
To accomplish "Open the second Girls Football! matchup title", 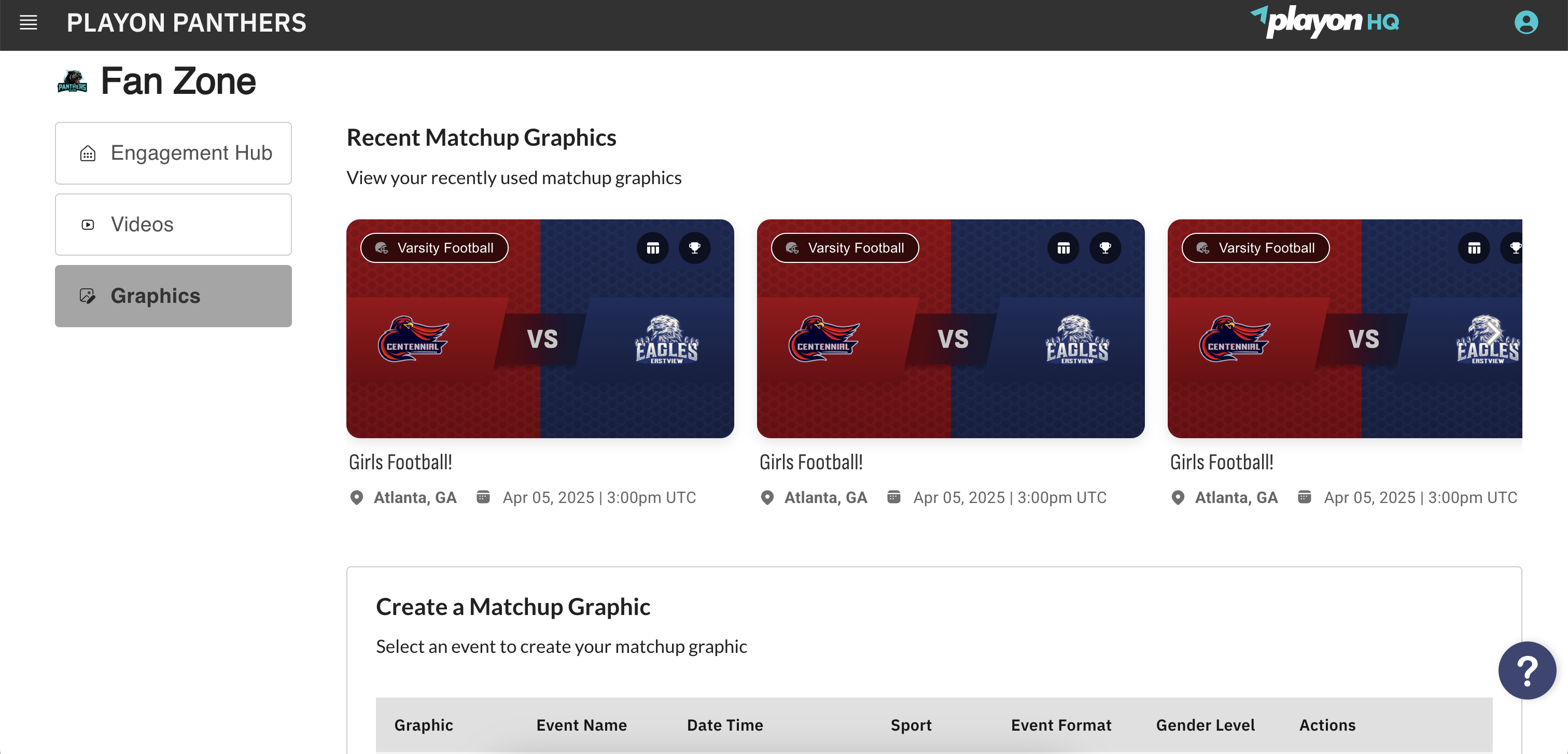I will [x=811, y=462].
